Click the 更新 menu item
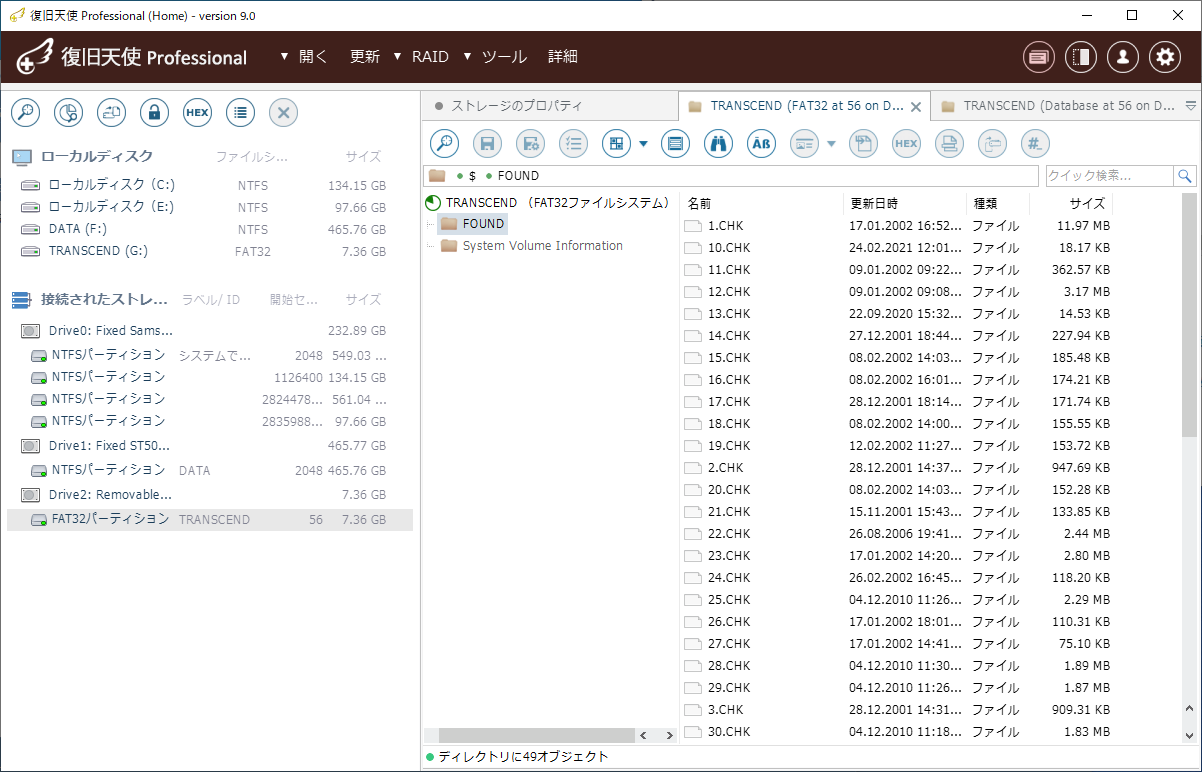 (365, 57)
